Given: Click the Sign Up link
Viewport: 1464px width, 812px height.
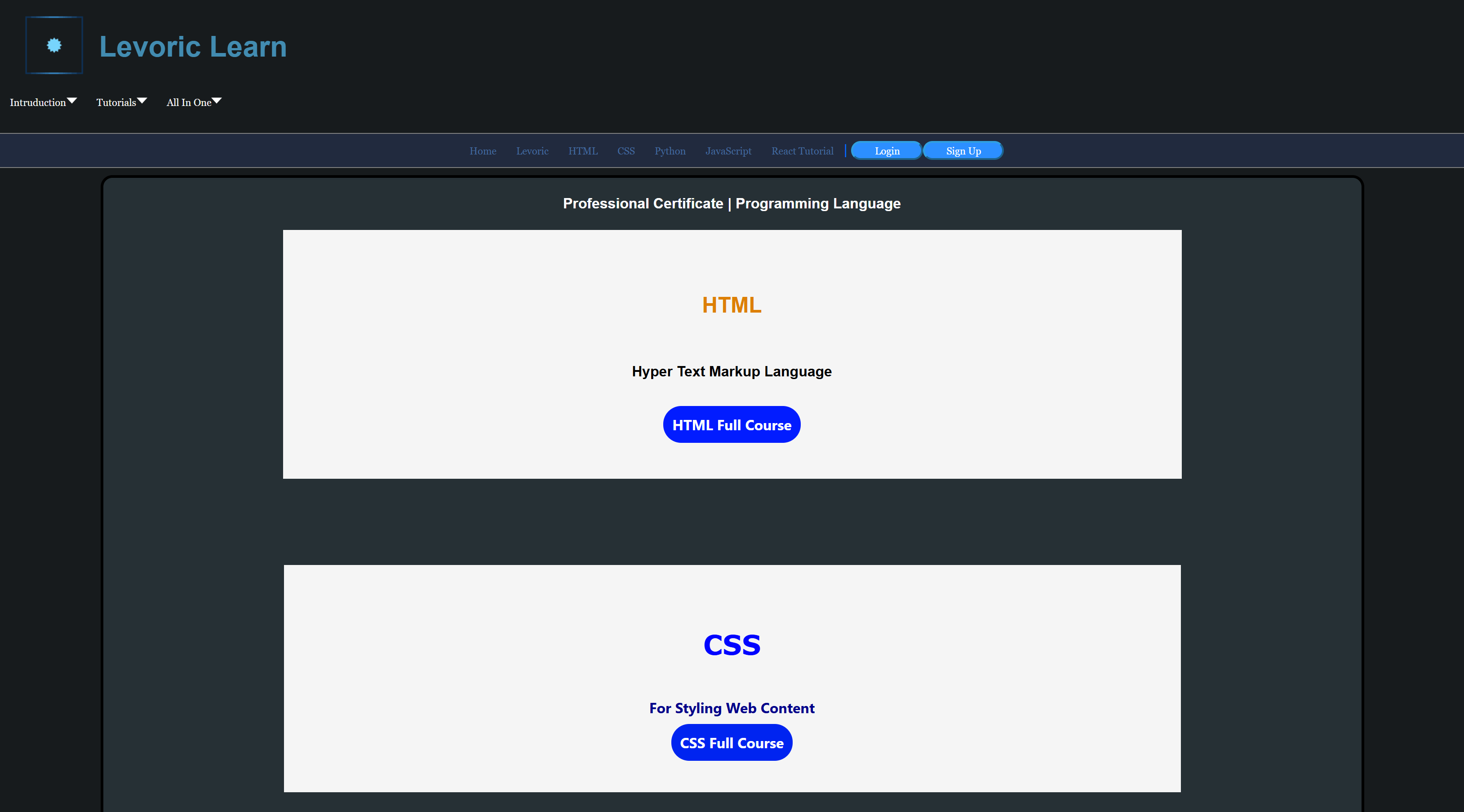Looking at the screenshot, I should (961, 150).
